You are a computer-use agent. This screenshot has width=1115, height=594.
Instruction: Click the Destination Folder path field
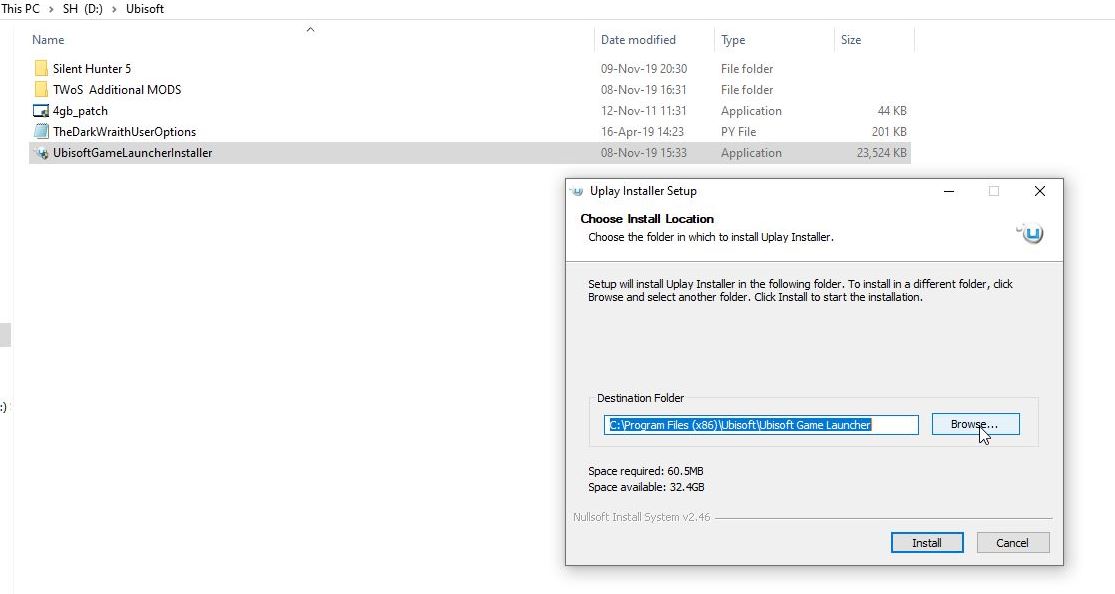coord(761,425)
